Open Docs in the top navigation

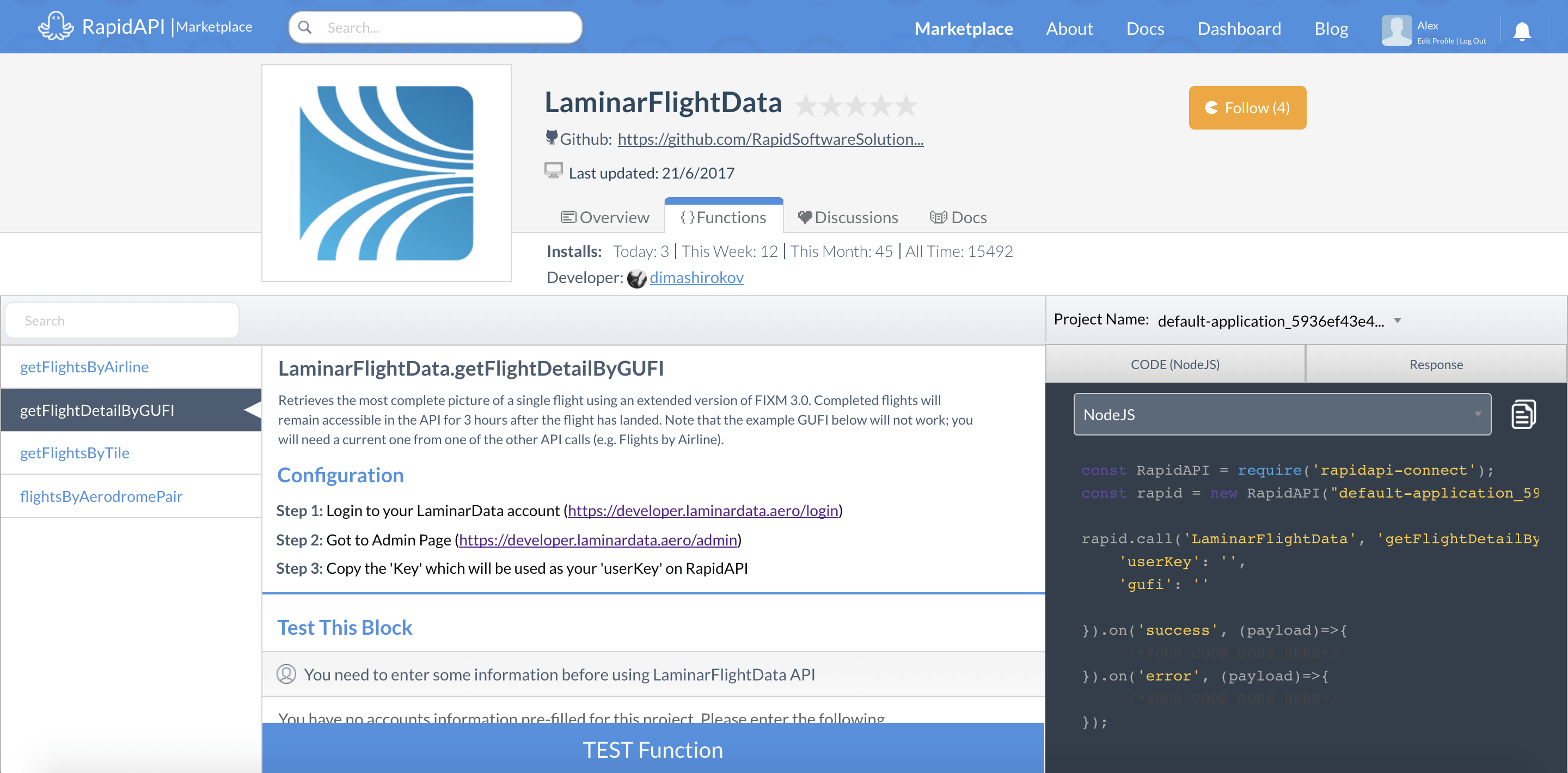pos(1145,29)
